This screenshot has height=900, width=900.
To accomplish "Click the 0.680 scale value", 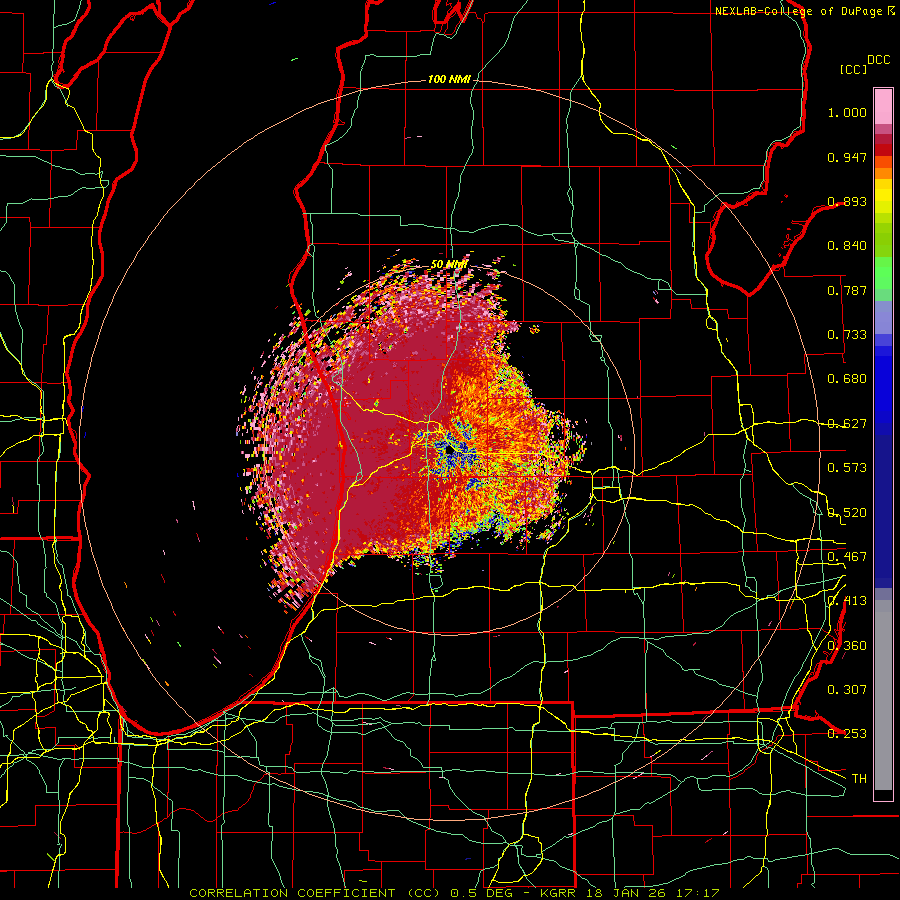I will point(847,379).
